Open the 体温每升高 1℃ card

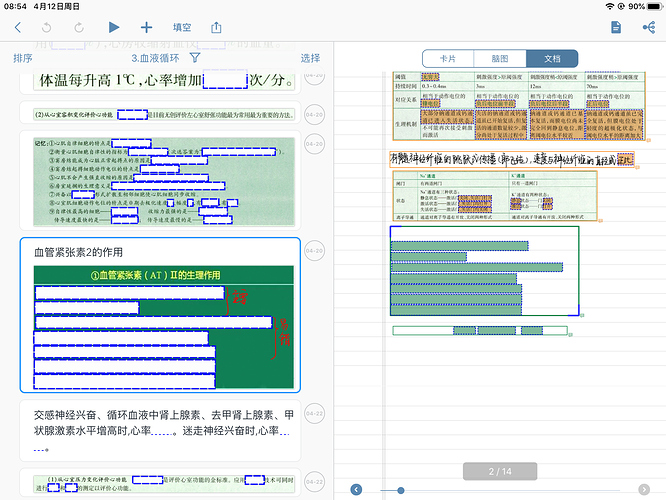[160, 81]
